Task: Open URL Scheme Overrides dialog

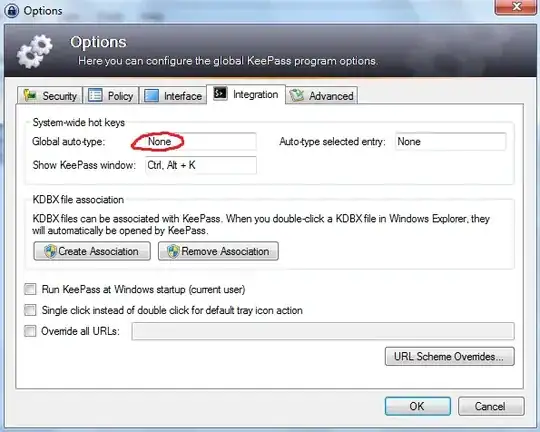Action: click(x=450, y=356)
